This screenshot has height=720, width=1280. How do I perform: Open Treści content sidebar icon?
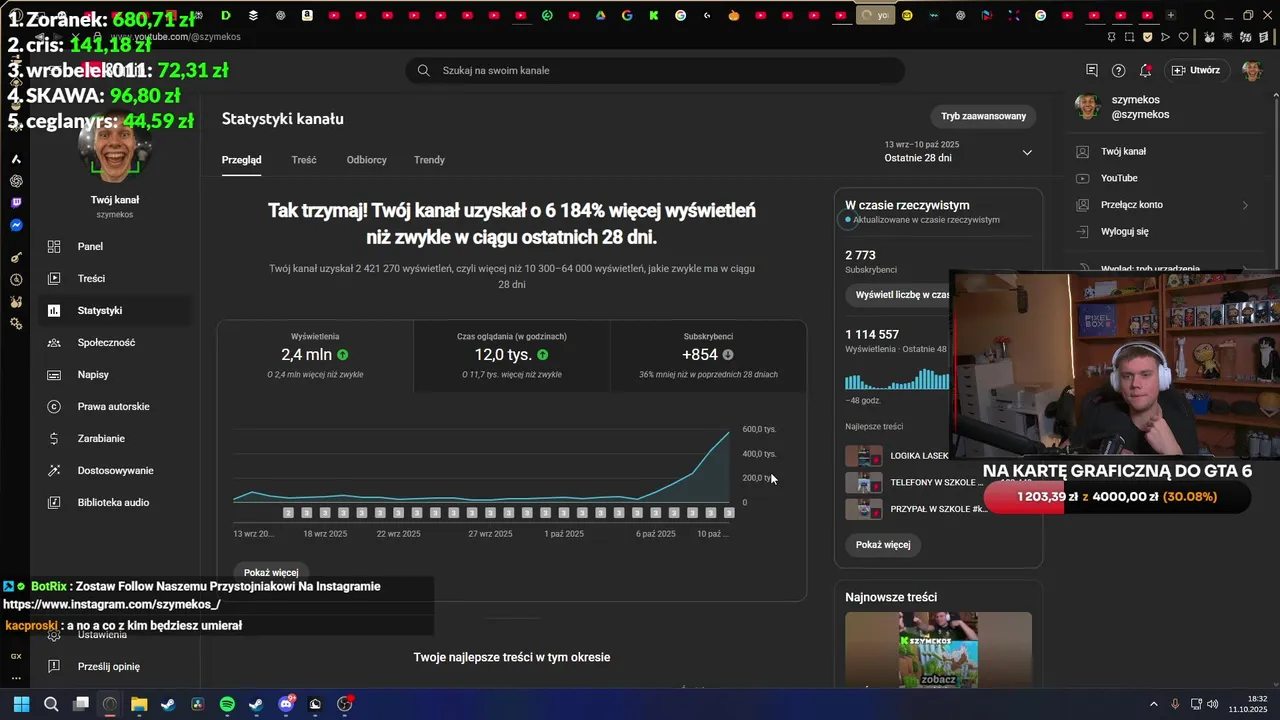54,278
